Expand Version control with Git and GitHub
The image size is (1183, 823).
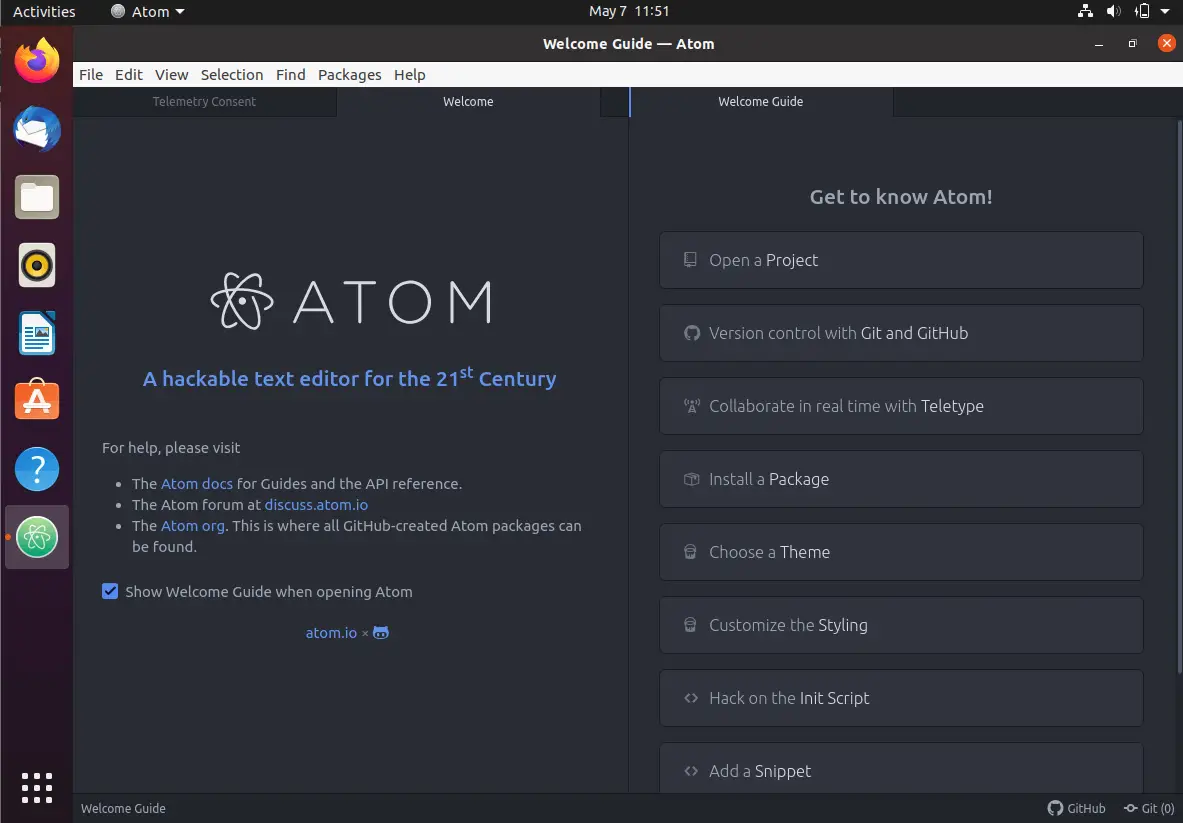[901, 333]
